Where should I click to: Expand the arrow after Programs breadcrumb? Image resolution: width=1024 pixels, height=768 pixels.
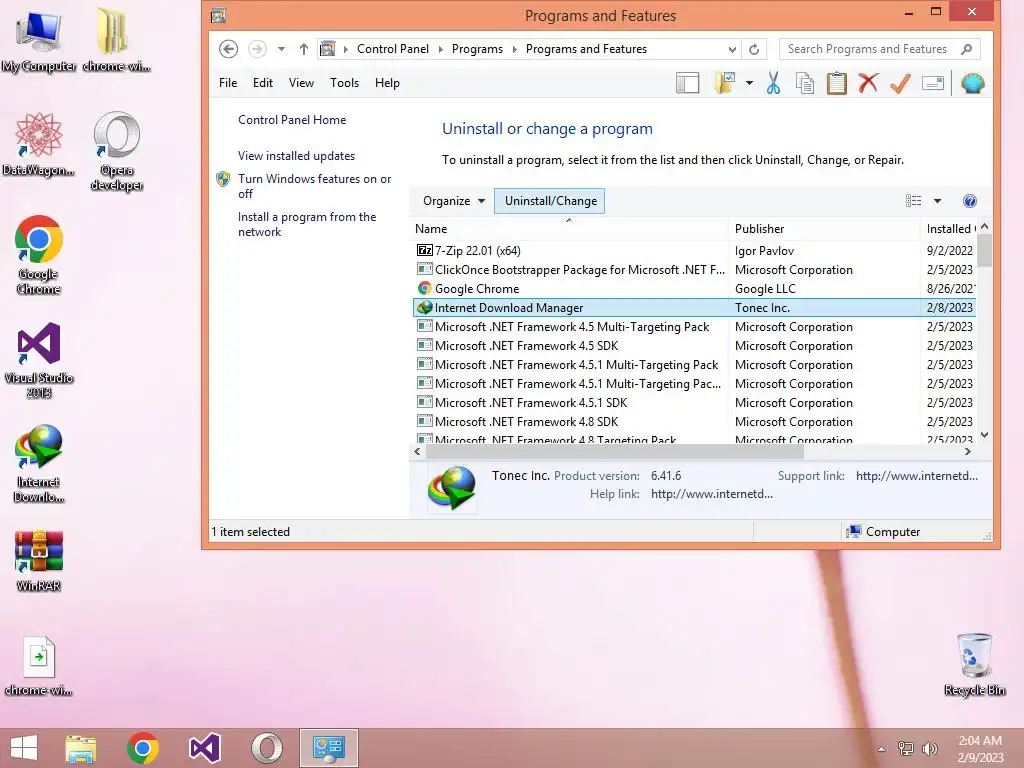[515, 49]
